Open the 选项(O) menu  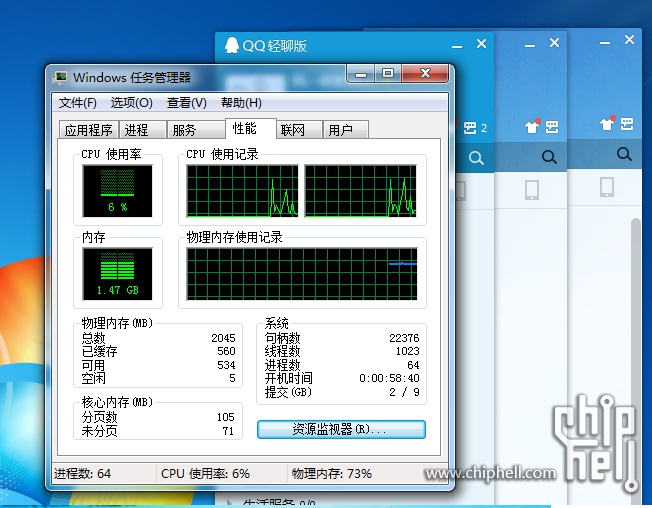[131, 103]
